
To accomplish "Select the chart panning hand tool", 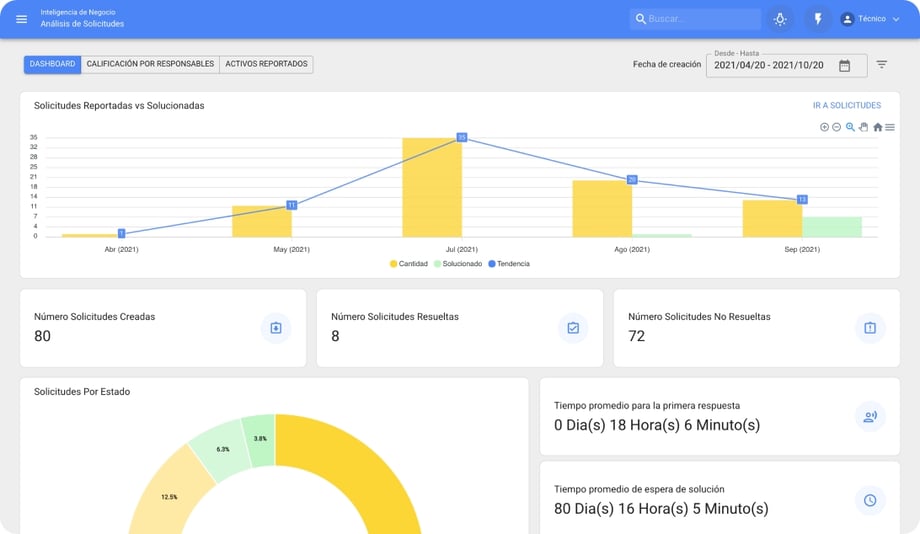I will click(x=864, y=127).
